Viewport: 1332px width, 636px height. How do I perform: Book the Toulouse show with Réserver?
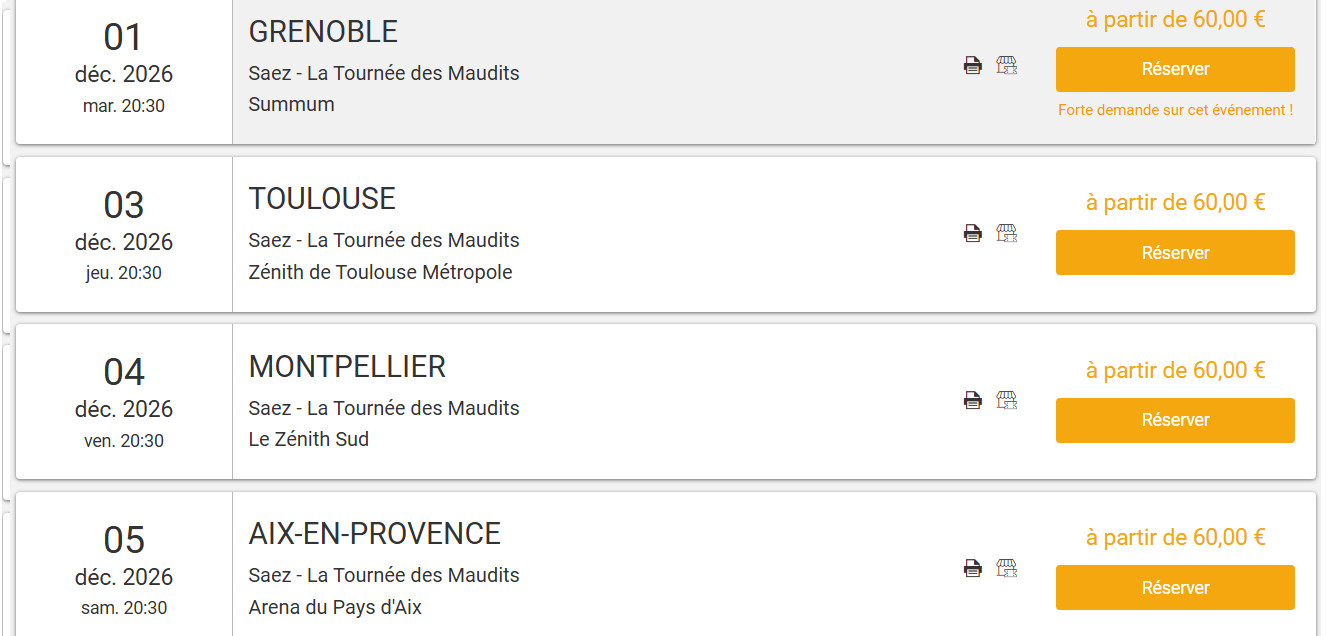coord(1175,253)
